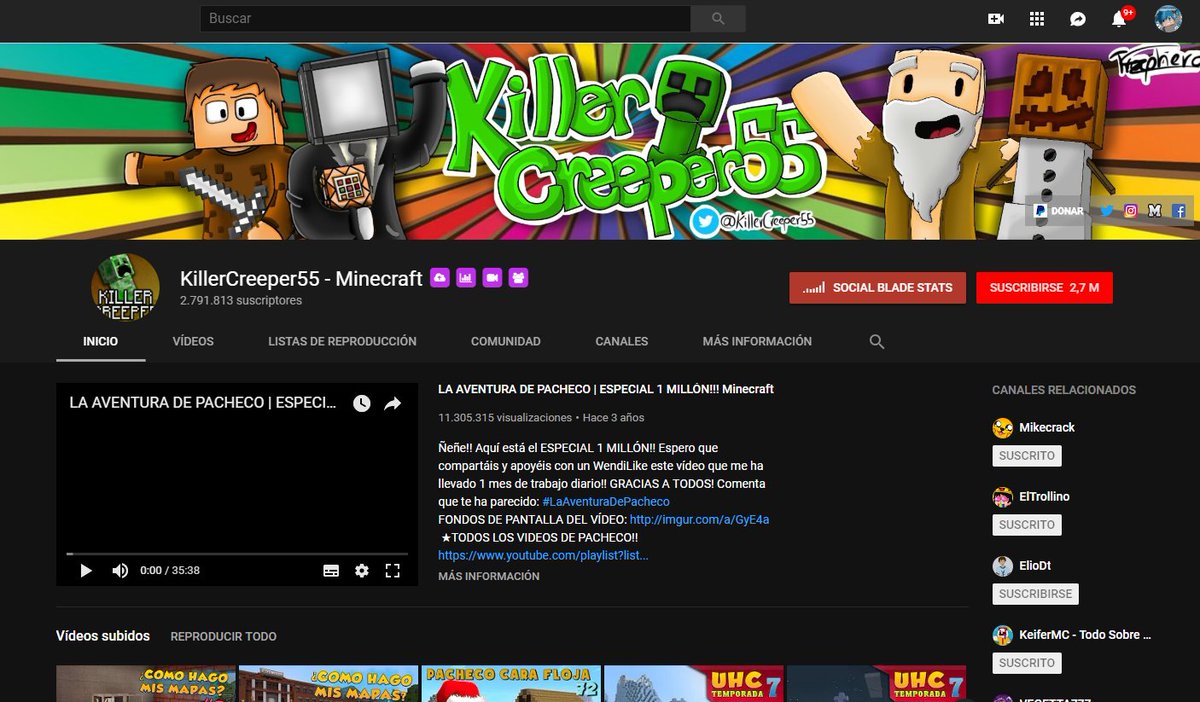Toggle SUSCRITO button under KeiferMC
Image resolution: width=1200 pixels, height=702 pixels.
(1027, 663)
